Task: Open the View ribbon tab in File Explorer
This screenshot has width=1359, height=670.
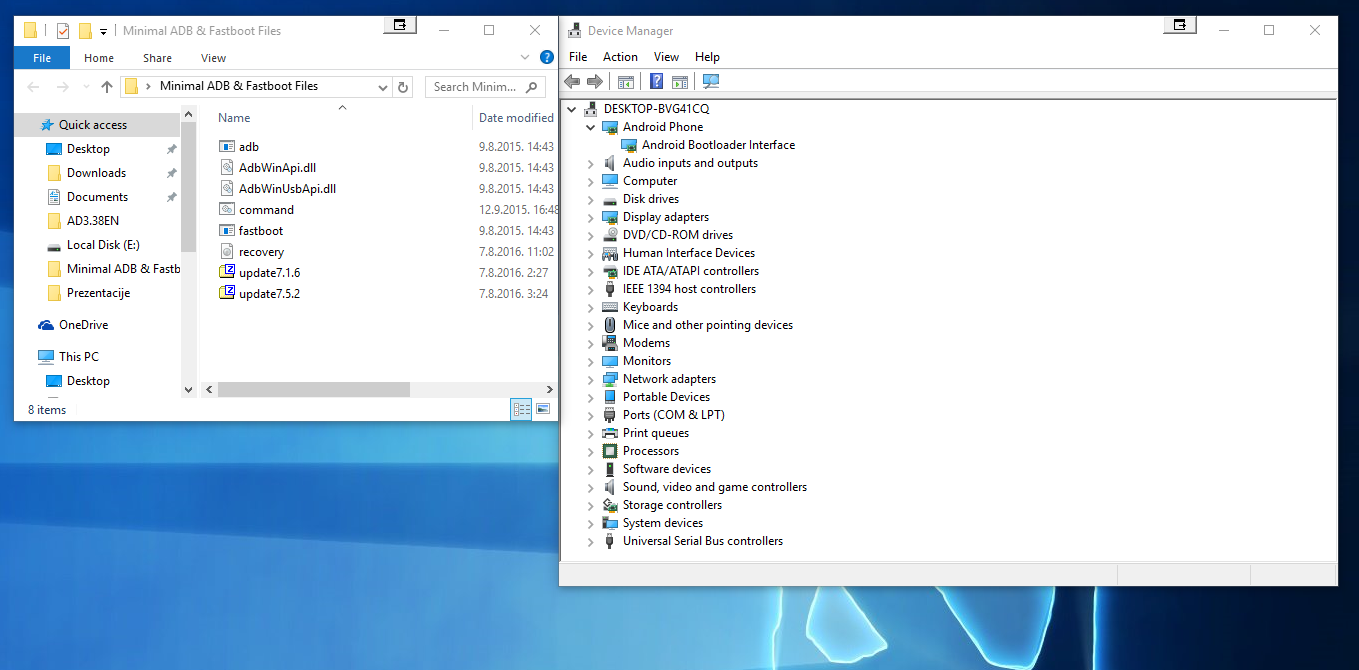Action: (x=213, y=58)
